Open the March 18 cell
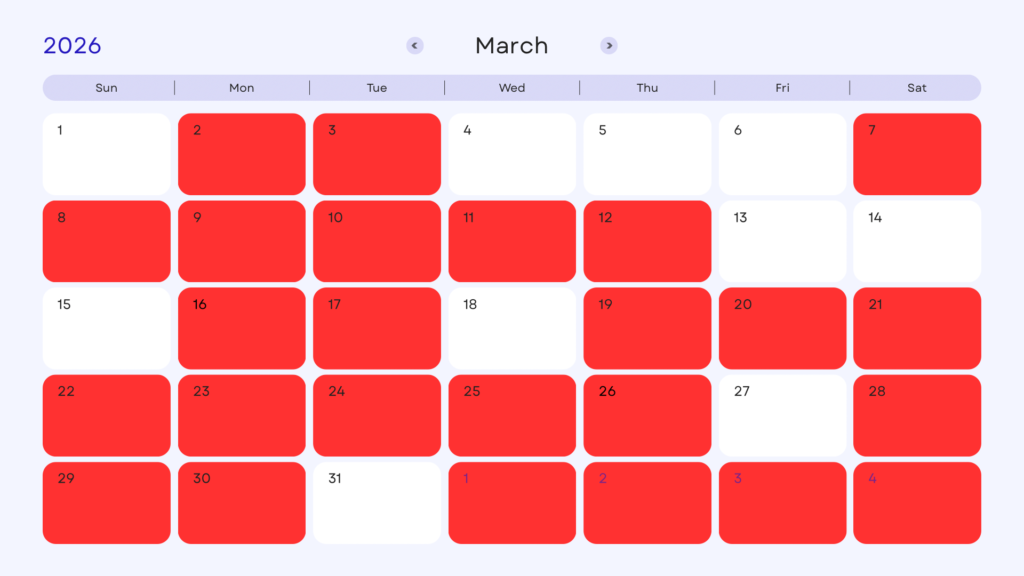The image size is (1024, 576). 512,328
